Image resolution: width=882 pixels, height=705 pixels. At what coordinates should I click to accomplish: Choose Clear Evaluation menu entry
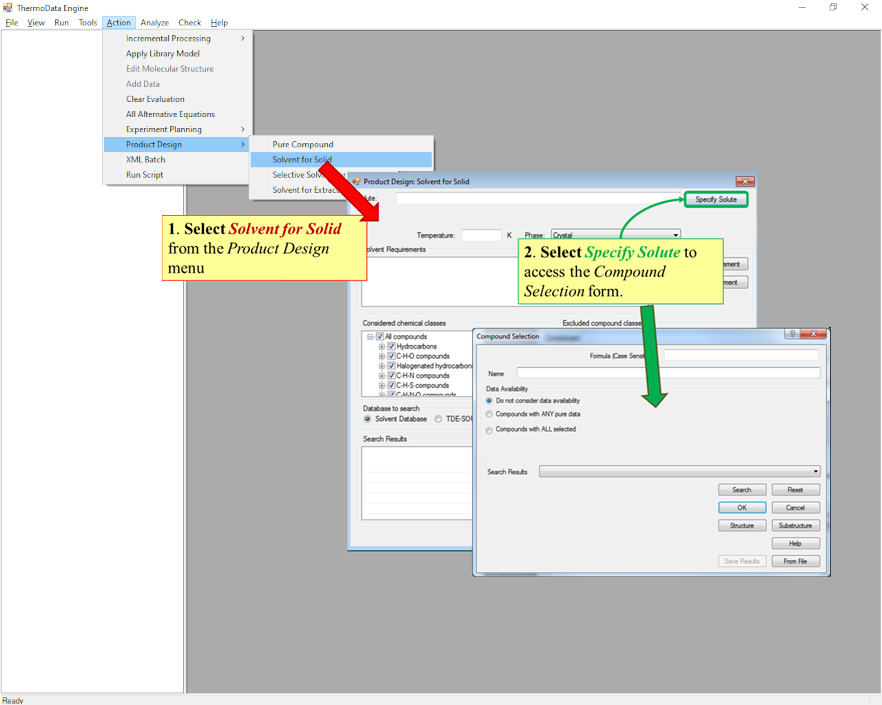178,99
